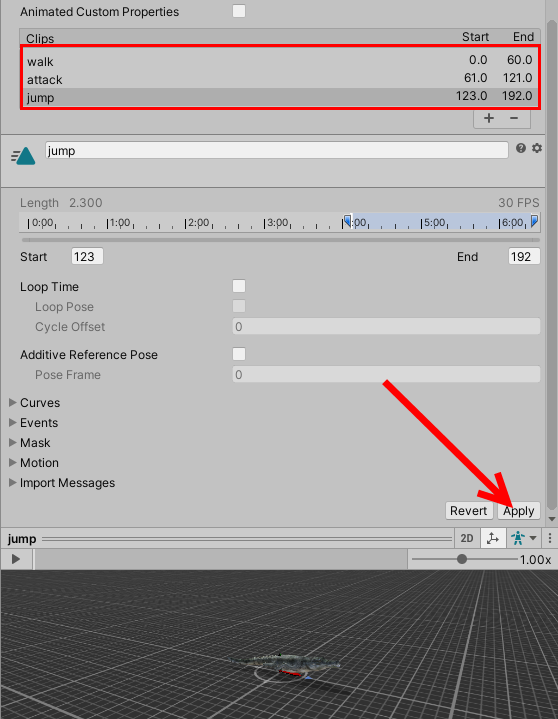Open the avatar preview dropdown arrow
Screen dimensions: 558x719
[533, 538]
